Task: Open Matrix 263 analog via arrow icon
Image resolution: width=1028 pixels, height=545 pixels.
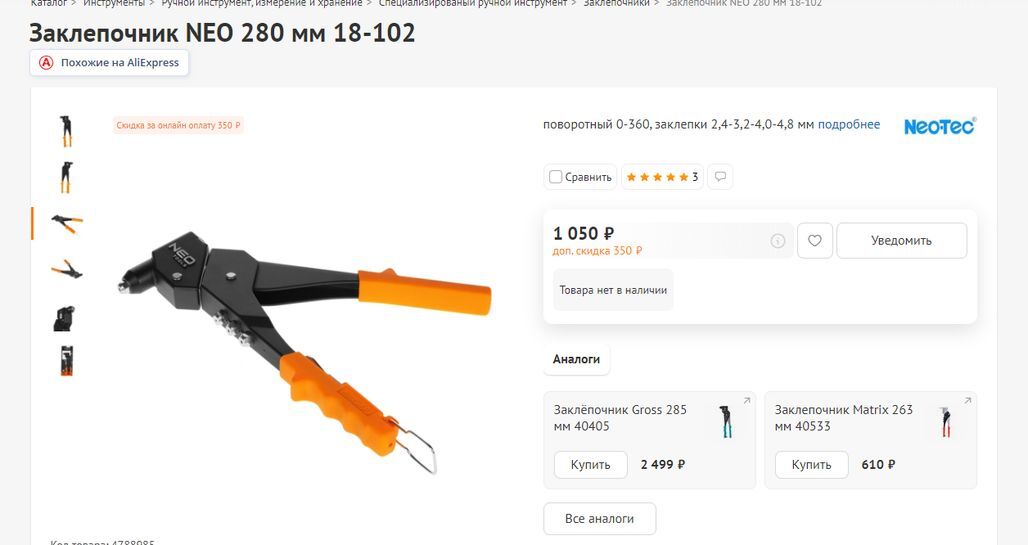Action: pyautogui.click(x=968, y=400)
